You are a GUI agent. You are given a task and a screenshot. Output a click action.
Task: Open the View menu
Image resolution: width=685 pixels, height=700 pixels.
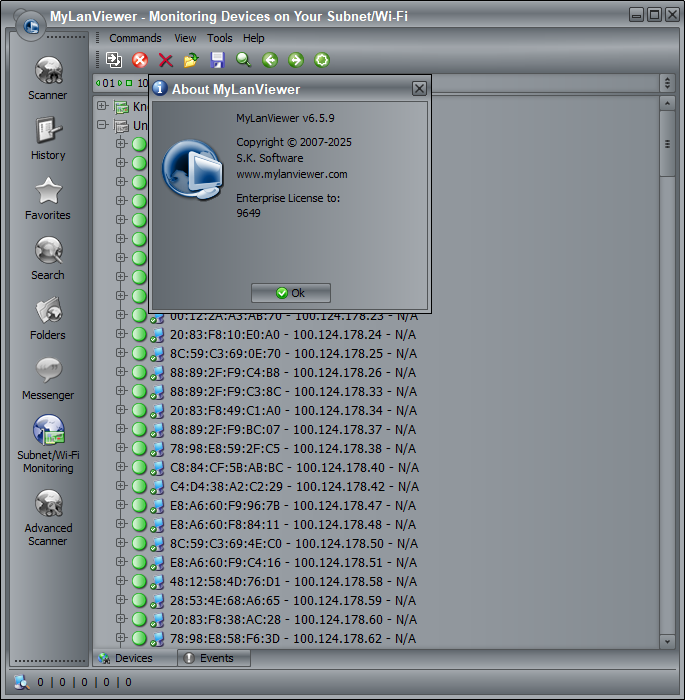coord(185,38)
